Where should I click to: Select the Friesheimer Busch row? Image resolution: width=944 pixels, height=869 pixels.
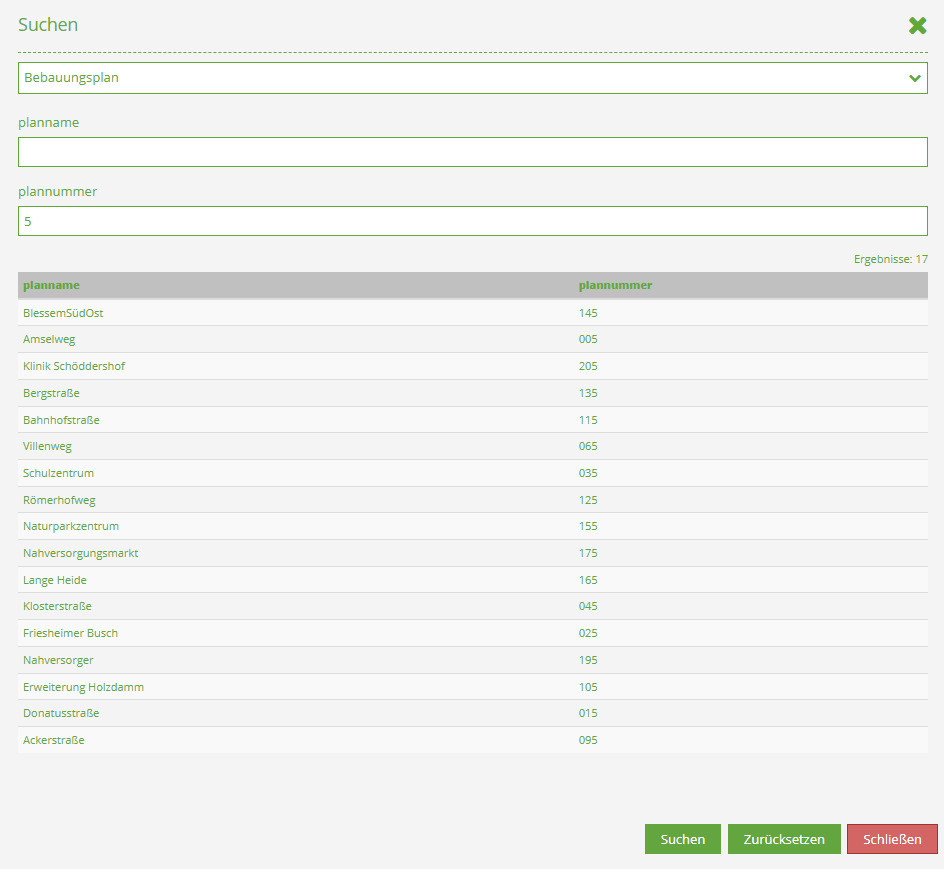[x=473, y=633]
